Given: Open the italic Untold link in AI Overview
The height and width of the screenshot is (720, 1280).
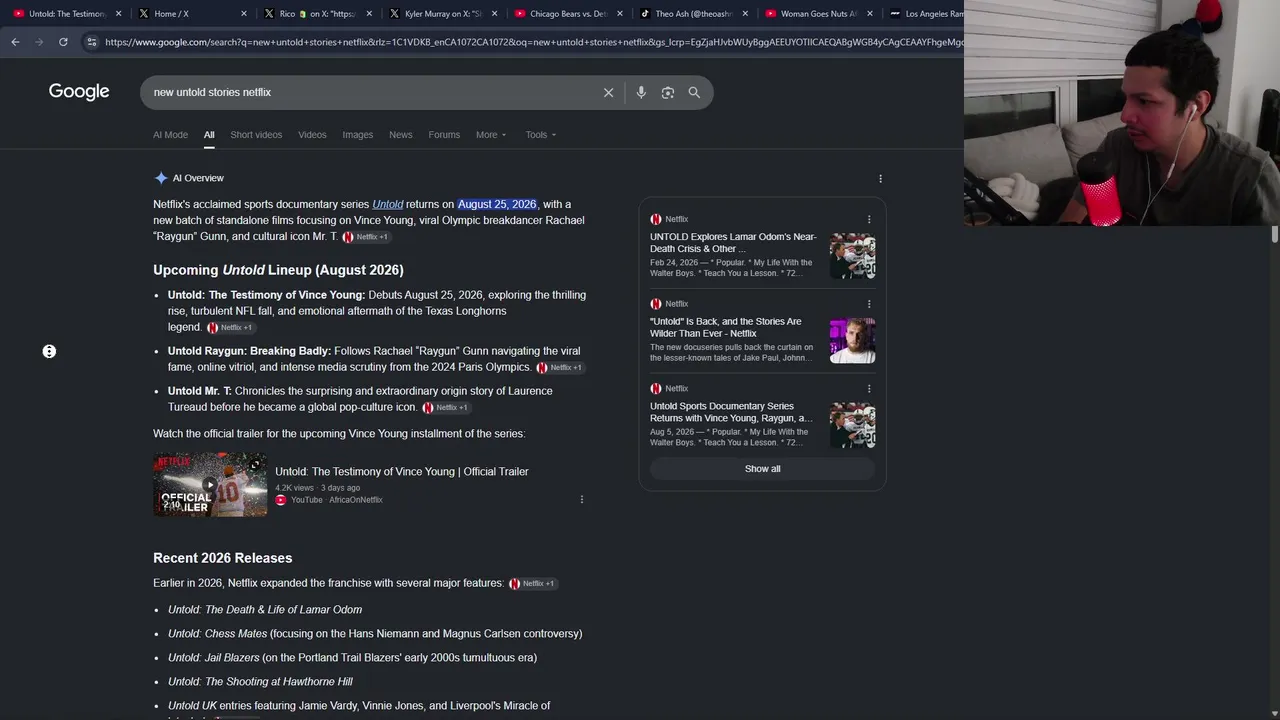Looking at the screenshot, I should (388, 204).
